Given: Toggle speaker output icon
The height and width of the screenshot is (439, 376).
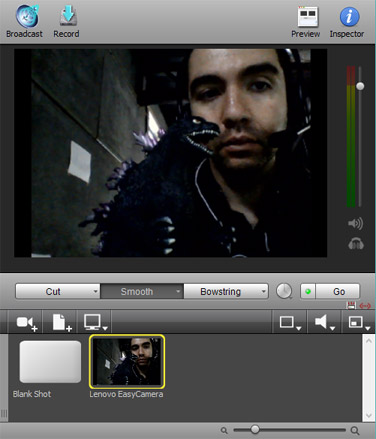Looking at the screenshot, I should (355, 223).
